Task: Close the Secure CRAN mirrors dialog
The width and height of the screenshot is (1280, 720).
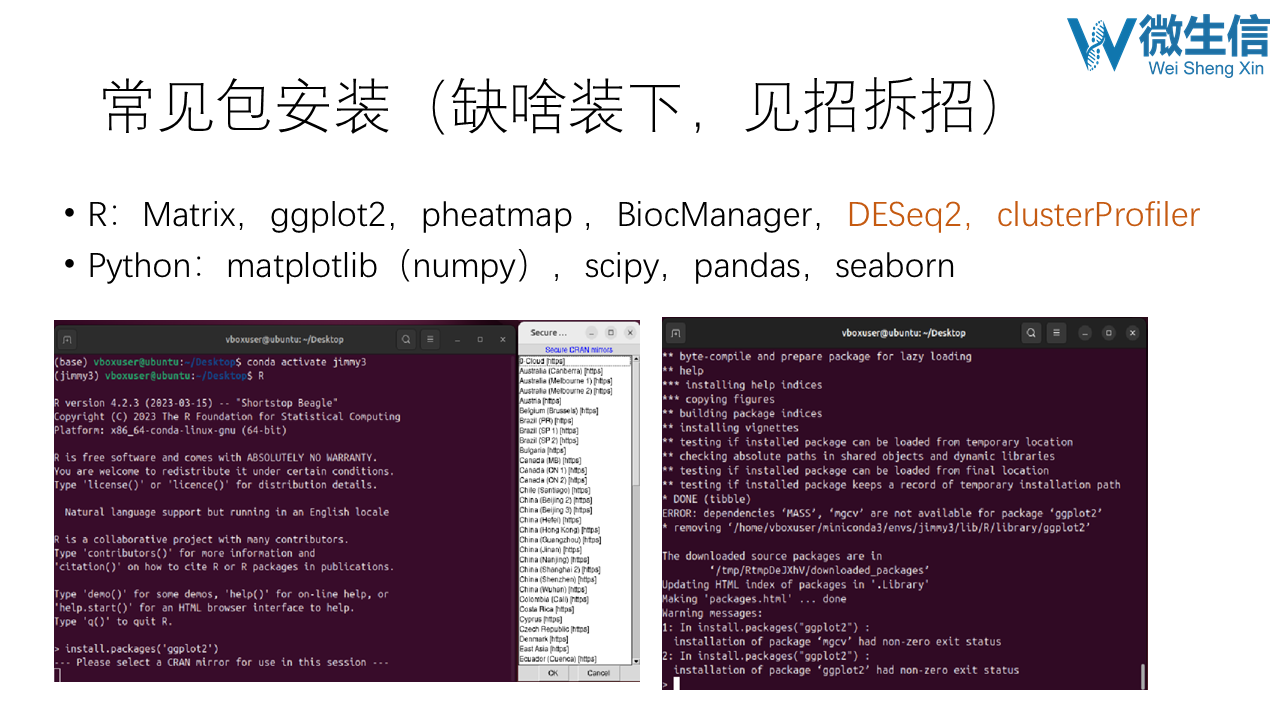Action: 630,333
